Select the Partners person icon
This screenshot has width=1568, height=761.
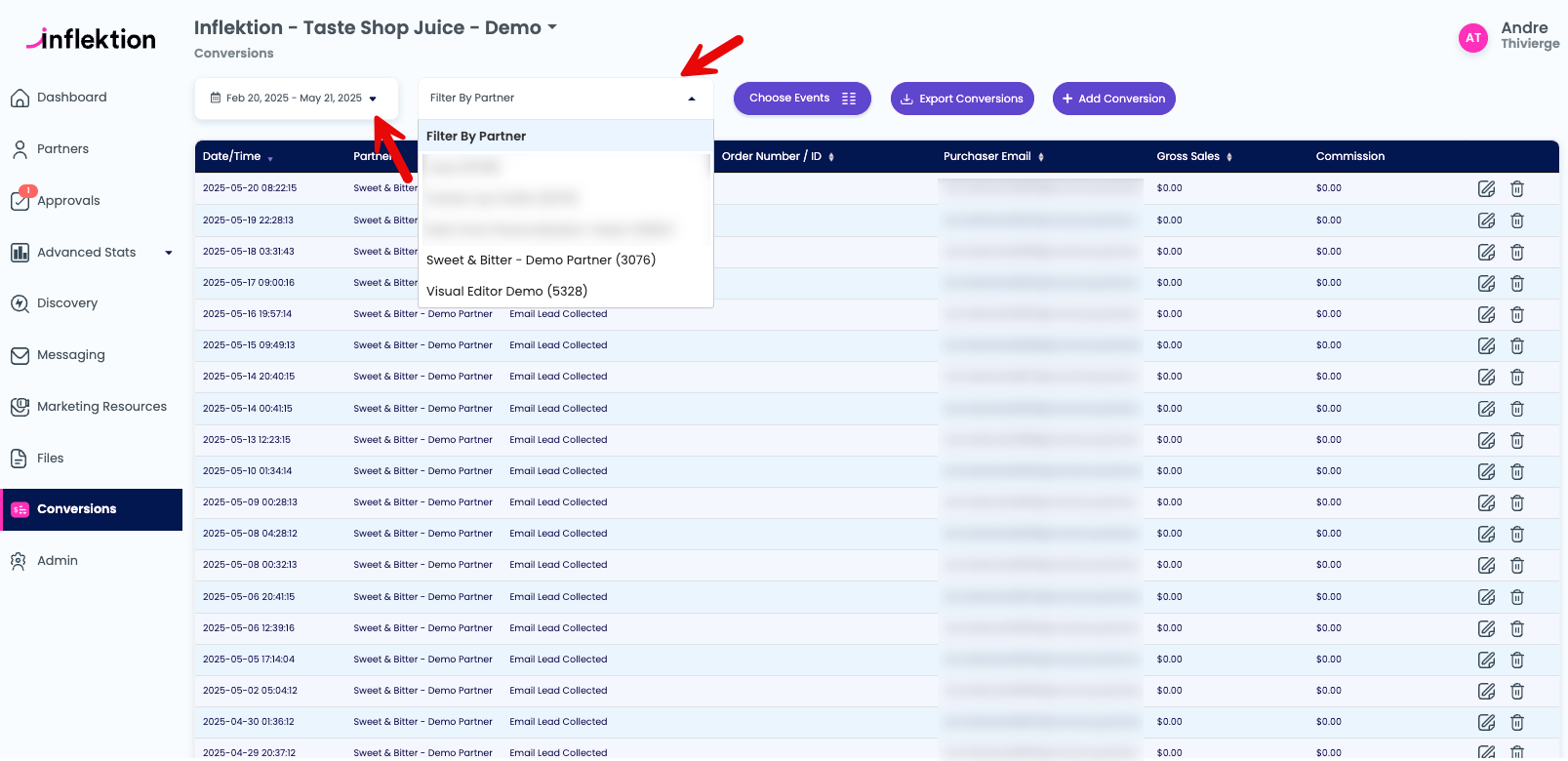click(x=20, y=149)
